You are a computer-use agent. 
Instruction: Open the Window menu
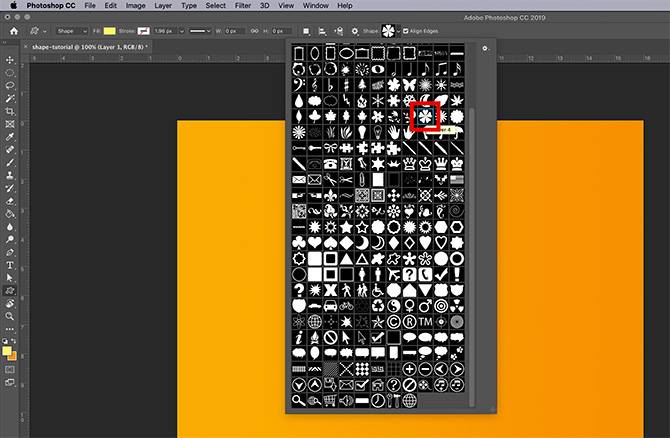(x=315, y=6)
